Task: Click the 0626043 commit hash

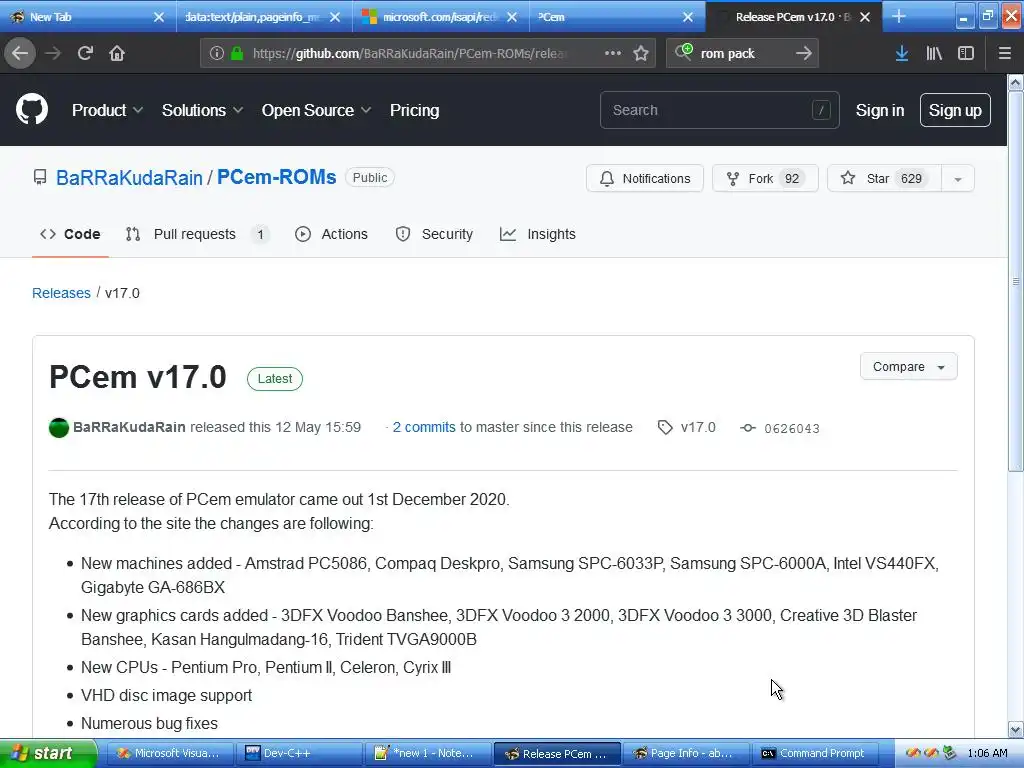Action: [792, 428]
